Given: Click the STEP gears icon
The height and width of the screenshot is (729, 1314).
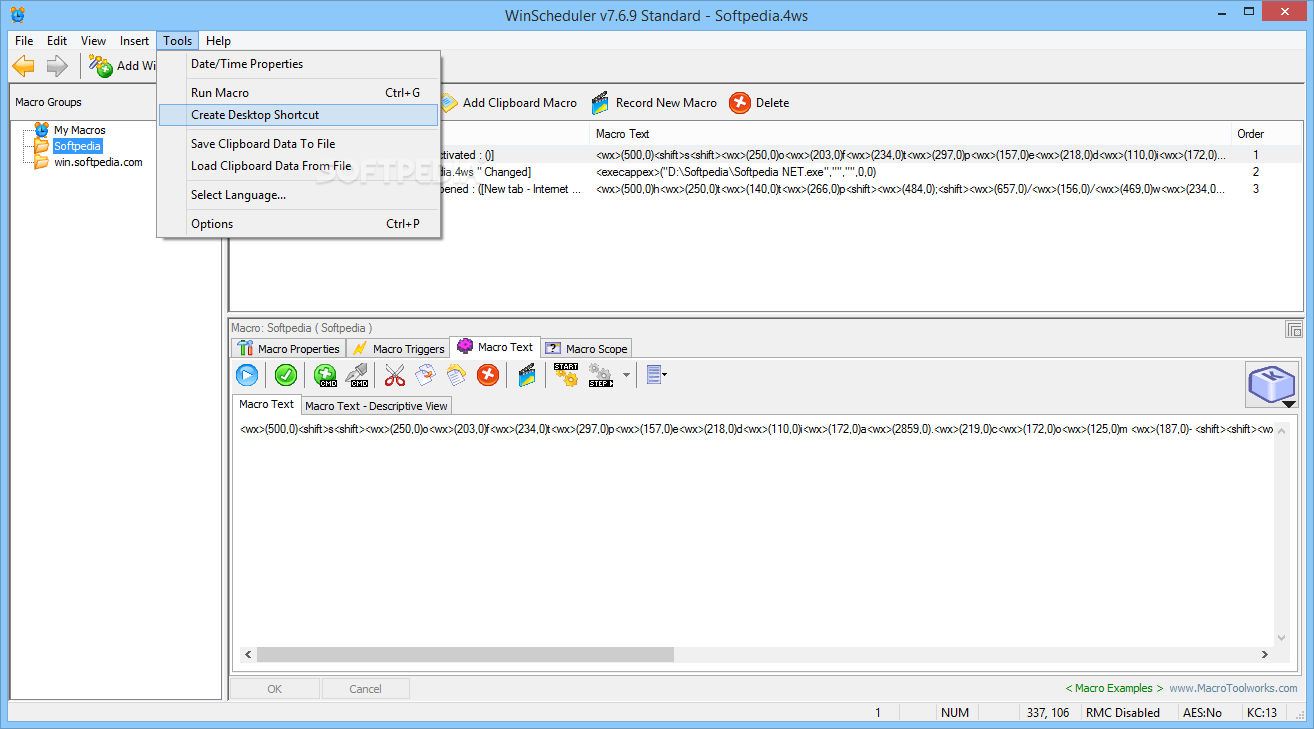Looking at the screenshot, I should tap(601, 375).
